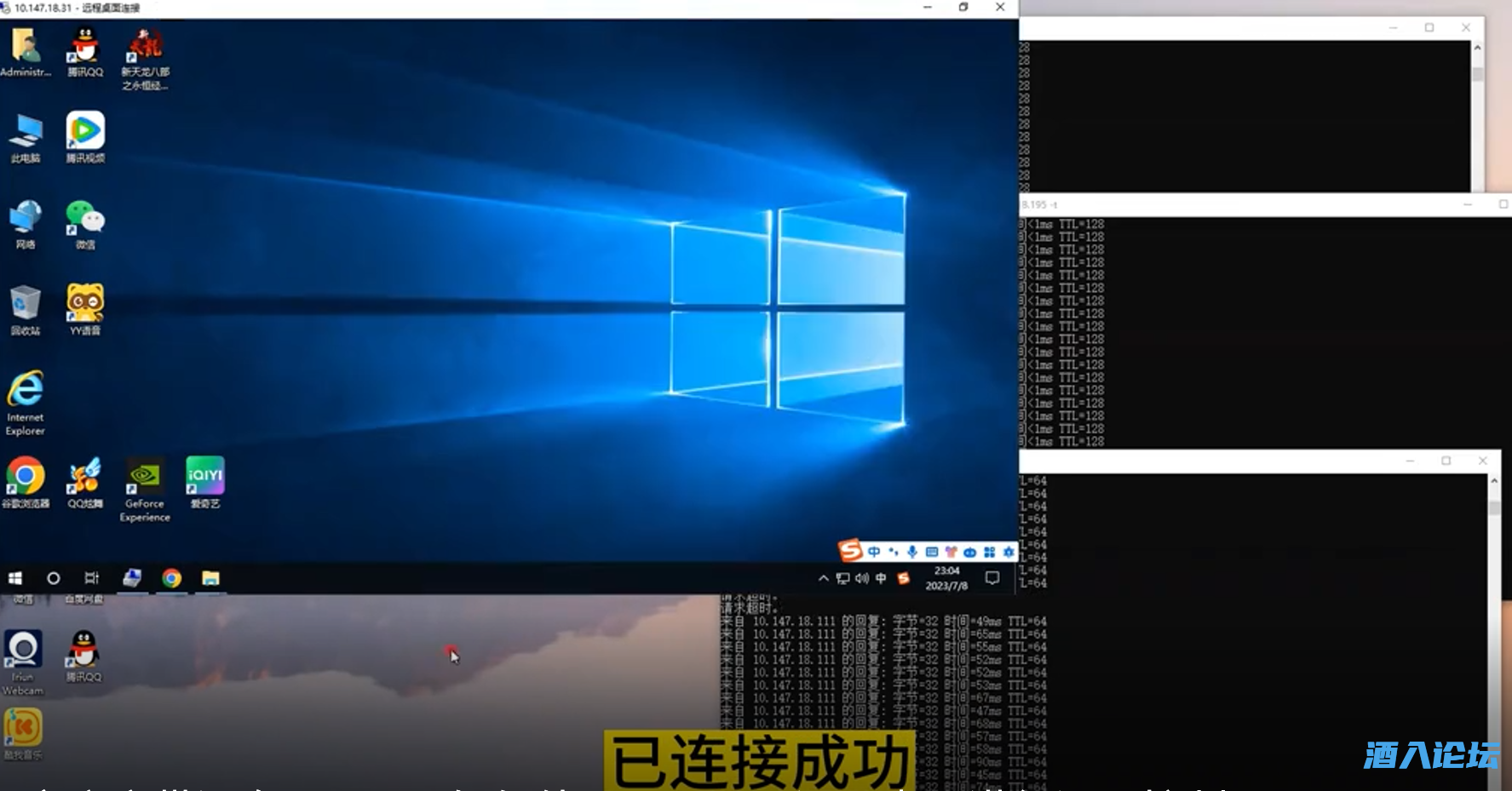Open GeForce Experience
The width and height of the screenshot is (1512, 791).
[144, 477]
